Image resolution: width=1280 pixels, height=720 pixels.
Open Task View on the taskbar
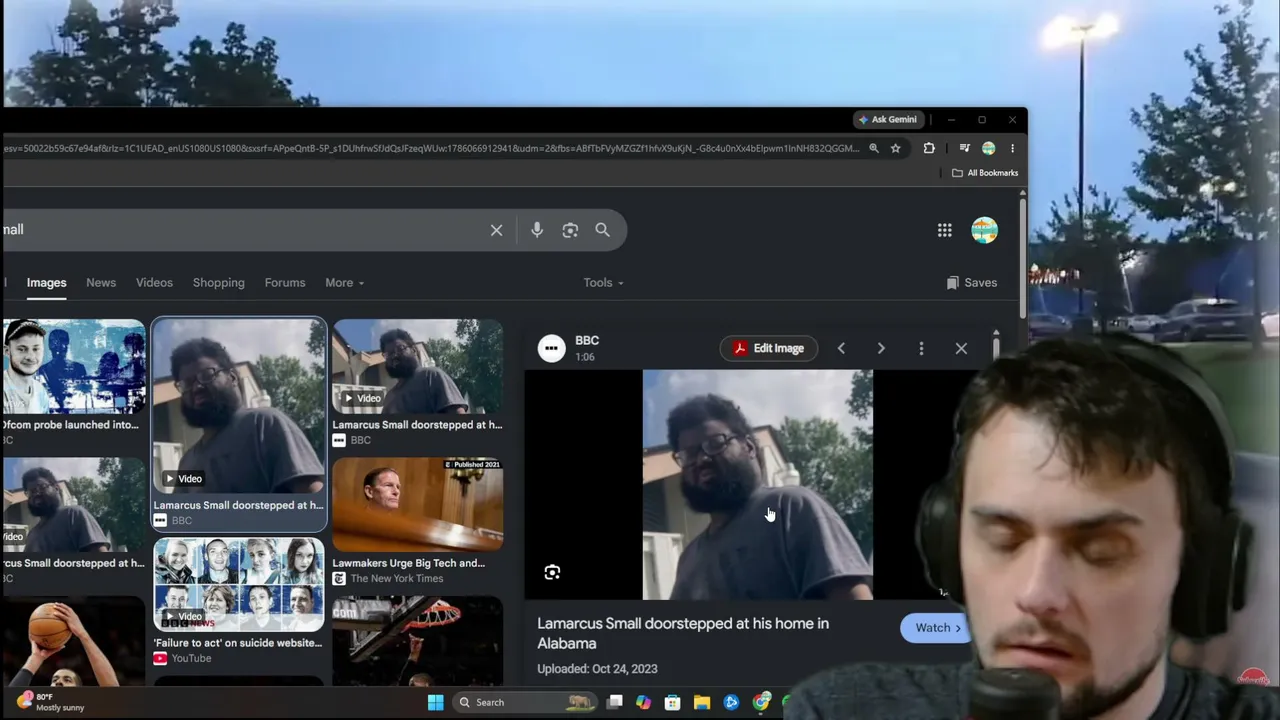point(615,702)
